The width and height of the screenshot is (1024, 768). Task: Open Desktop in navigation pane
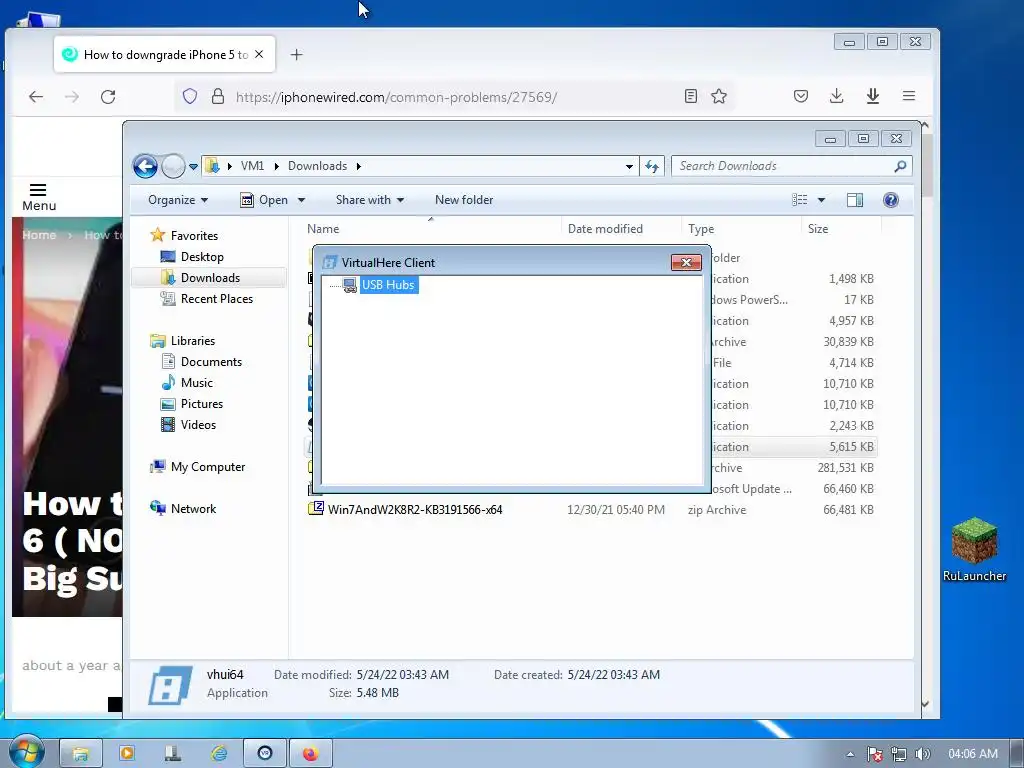click(x=202, y=257)
